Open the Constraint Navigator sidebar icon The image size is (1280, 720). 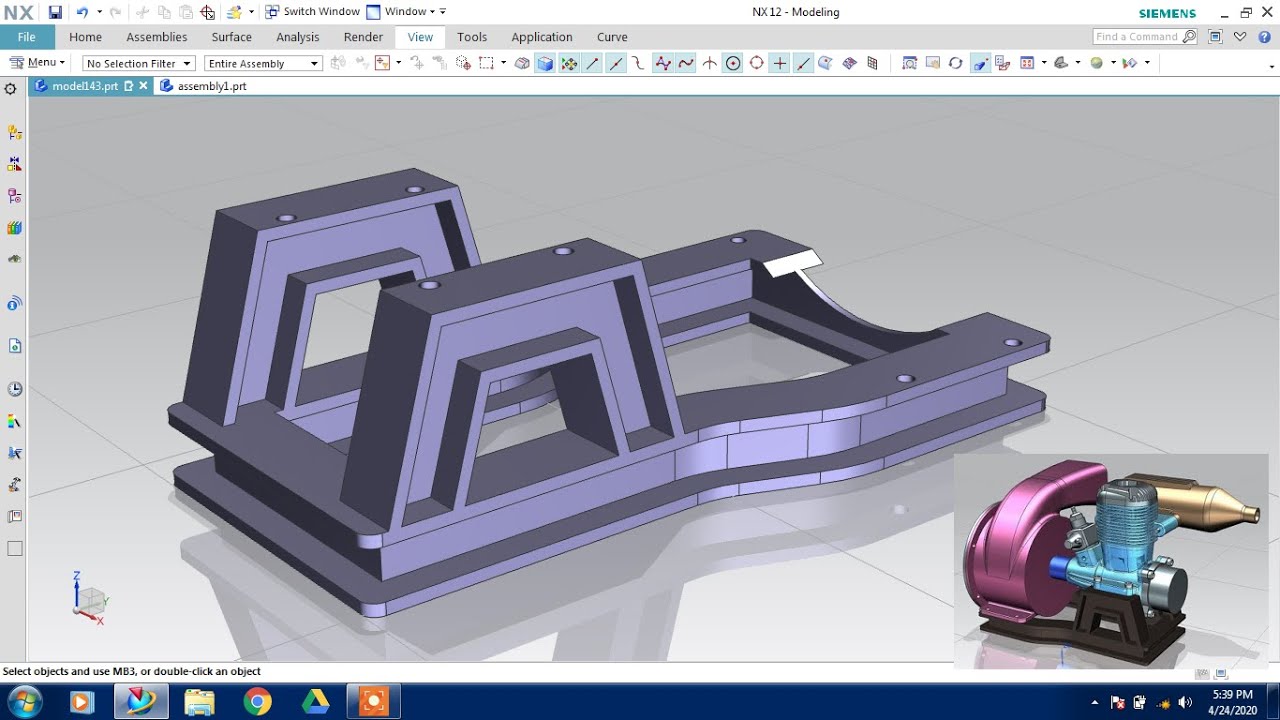(x=14, y=163)
